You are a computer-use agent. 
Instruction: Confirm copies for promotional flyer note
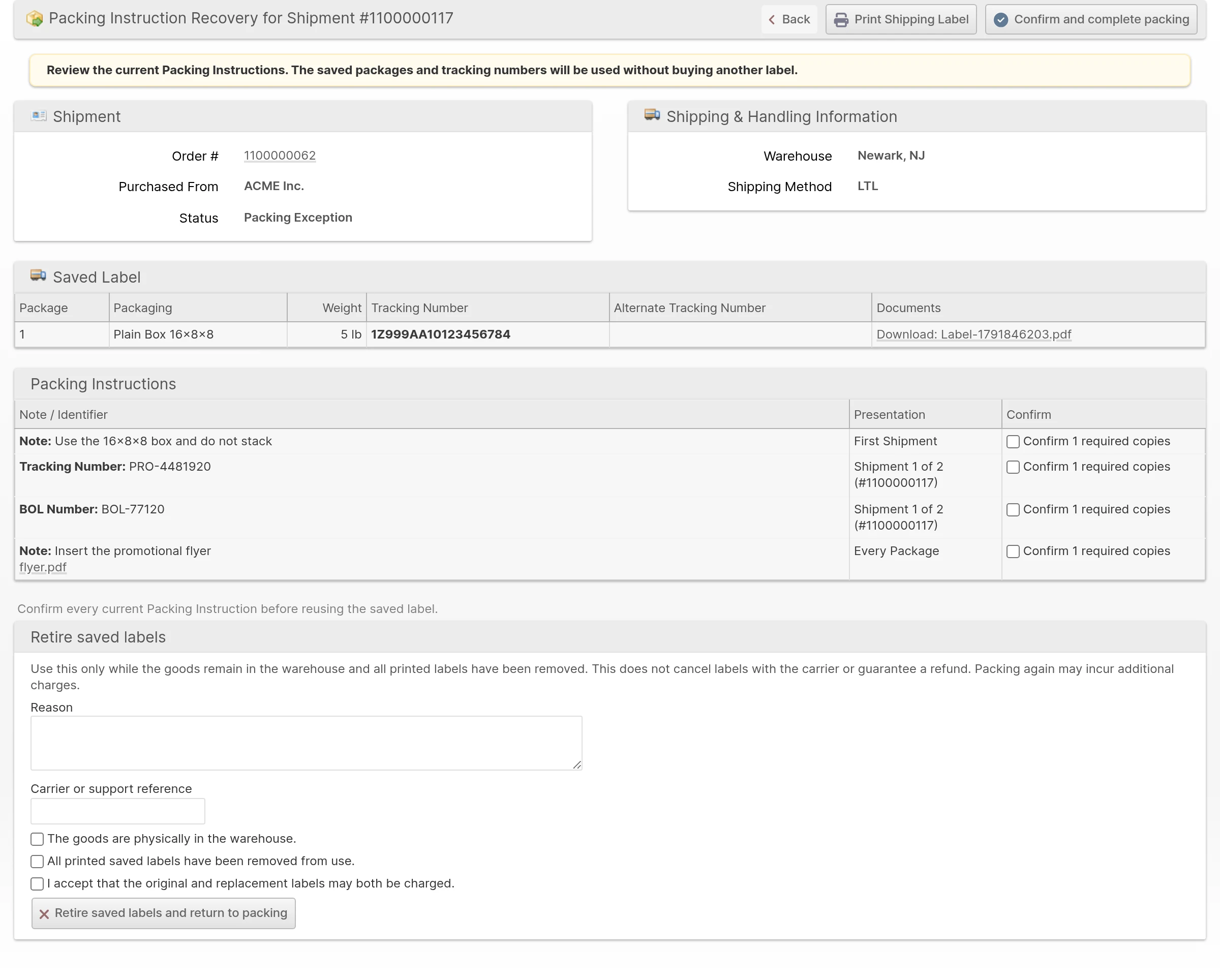(x=1013, y=552)
